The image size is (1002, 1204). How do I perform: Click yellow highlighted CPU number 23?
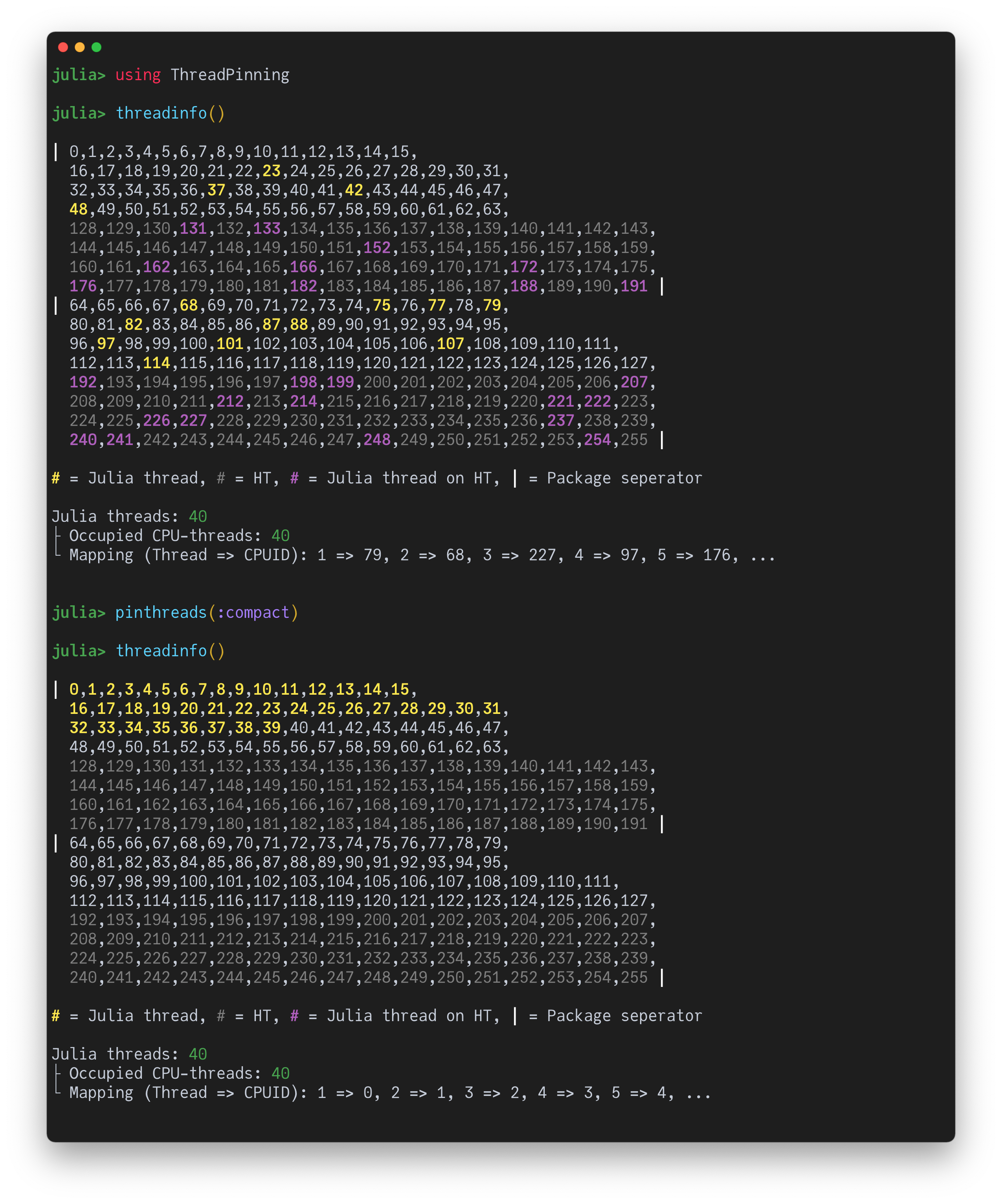click(x=271, y=171)
